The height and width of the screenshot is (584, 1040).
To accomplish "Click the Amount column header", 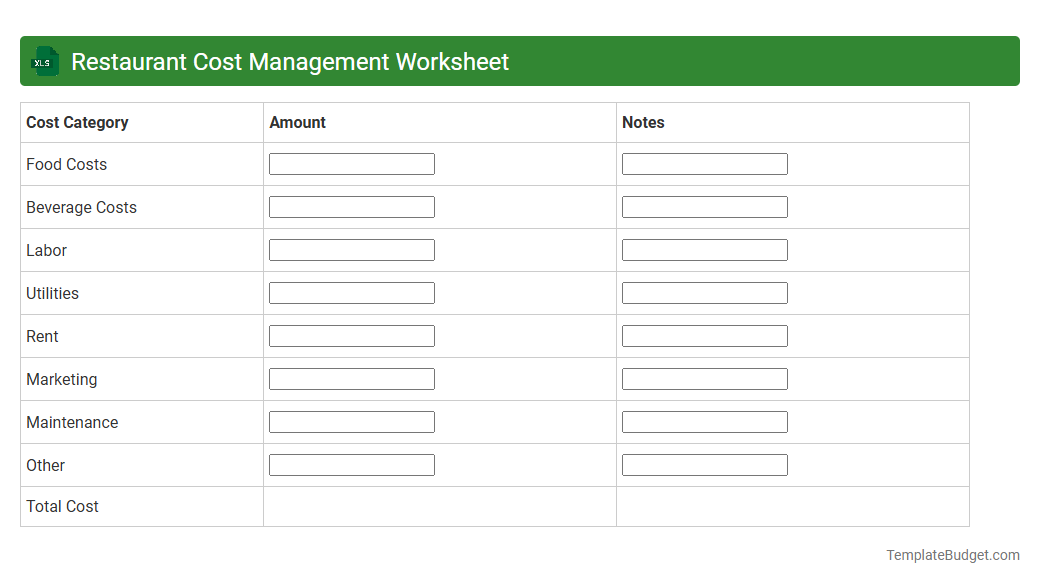I will 297,122.
